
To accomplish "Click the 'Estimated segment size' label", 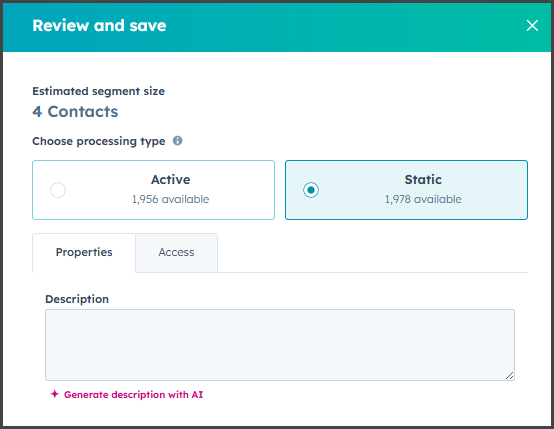I will [99, 91].
